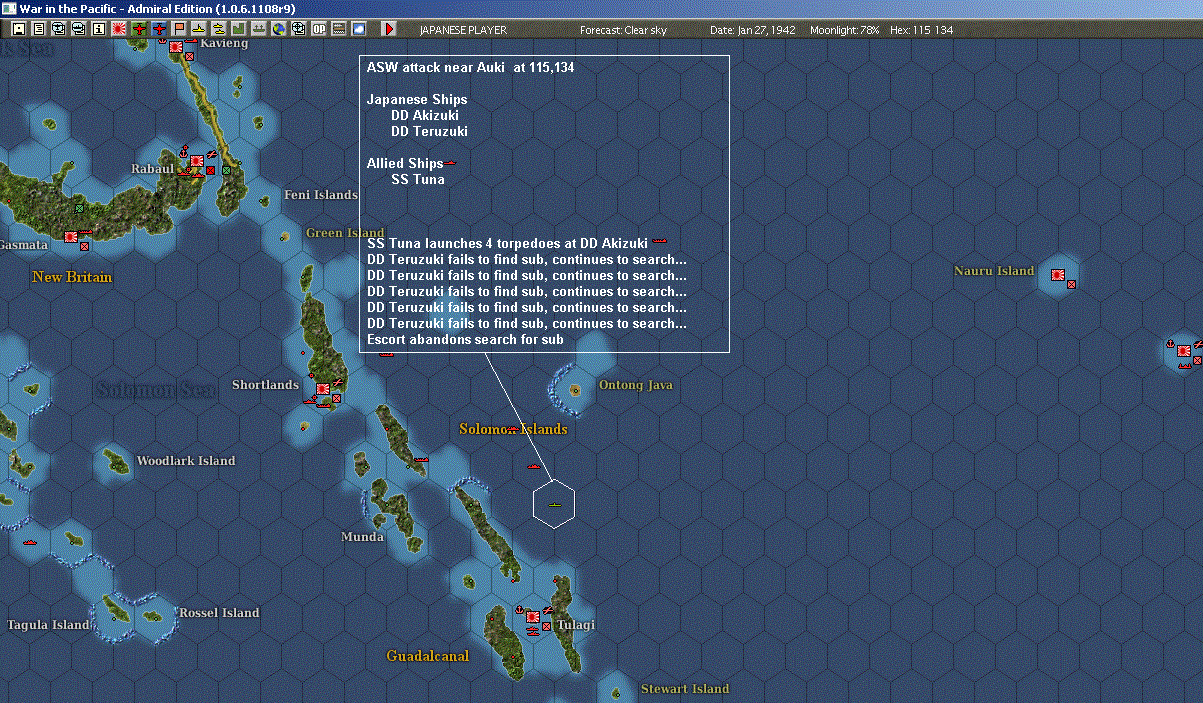
Task: Click the Woodlark Island map label
Action: pos(186,461)
